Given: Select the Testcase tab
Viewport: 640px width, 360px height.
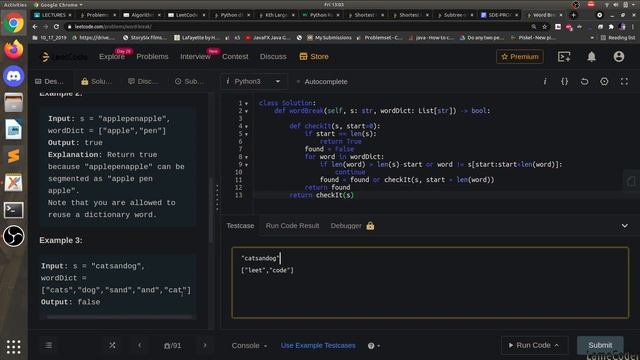Looking at the screenshot, I should tap(240, 226).
